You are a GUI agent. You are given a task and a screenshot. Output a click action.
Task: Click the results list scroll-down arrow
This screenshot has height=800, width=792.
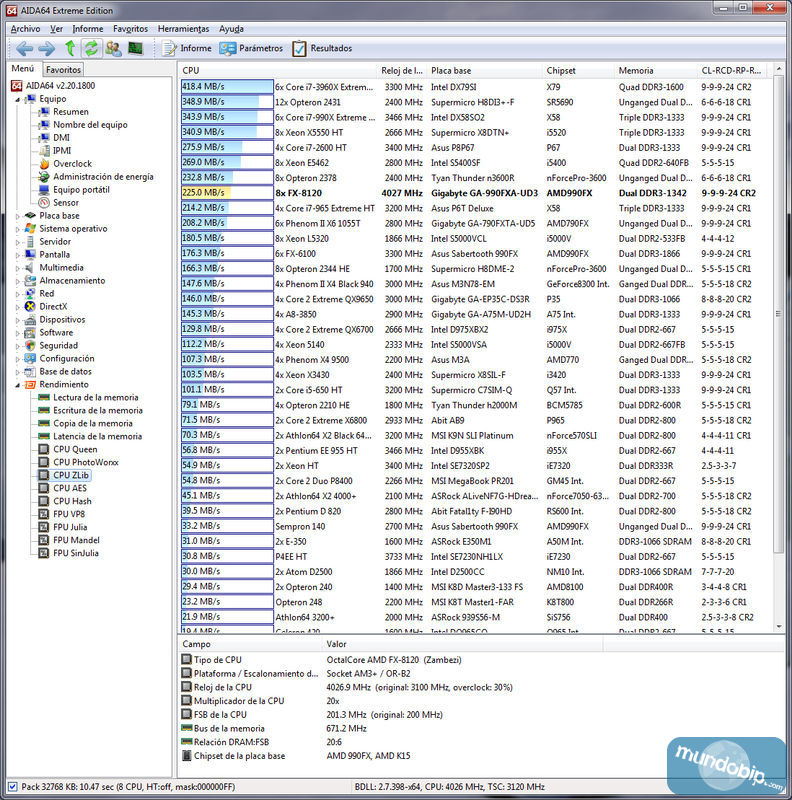(x=779, y=627)
